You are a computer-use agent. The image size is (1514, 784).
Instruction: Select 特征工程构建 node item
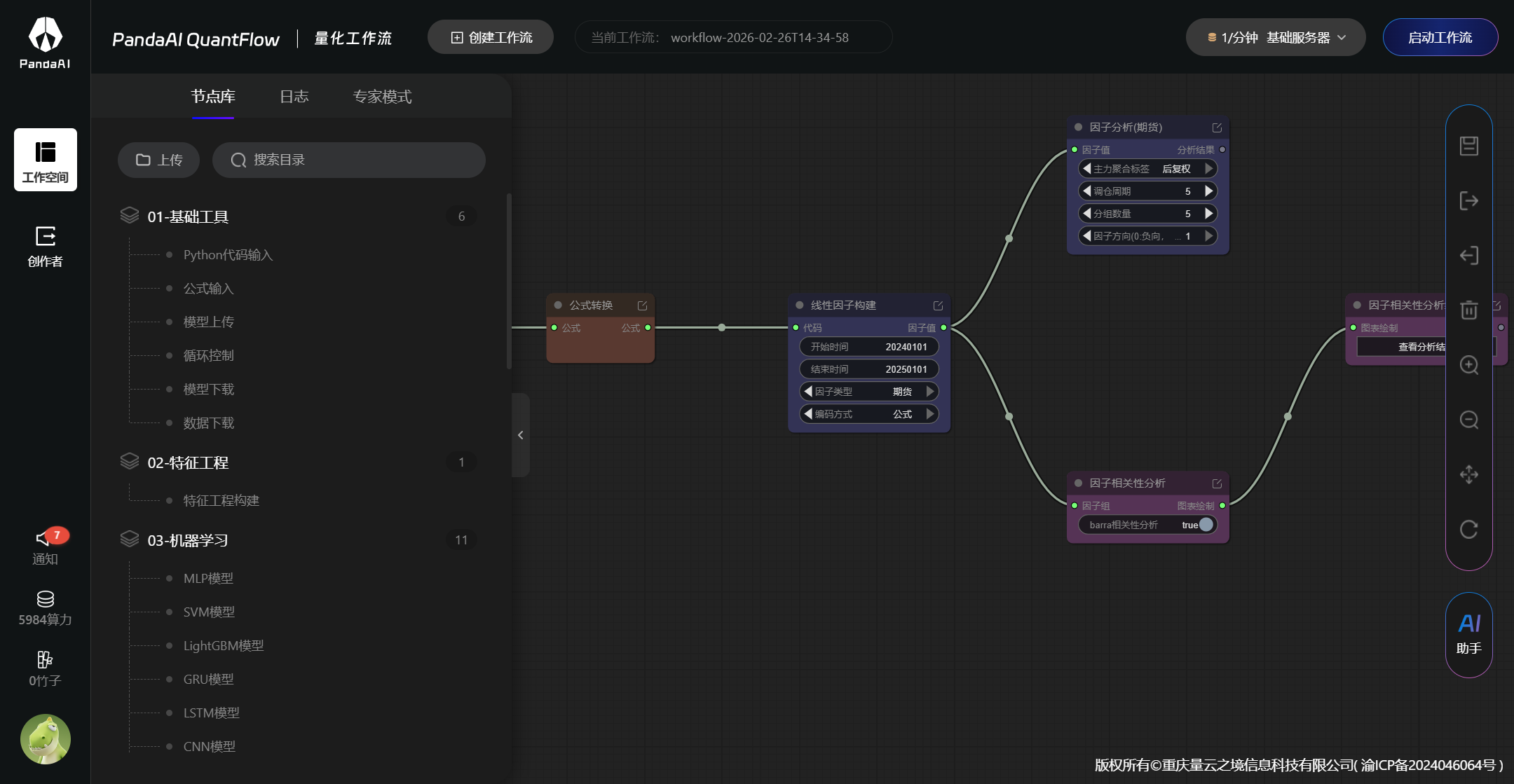click(221, 501)
